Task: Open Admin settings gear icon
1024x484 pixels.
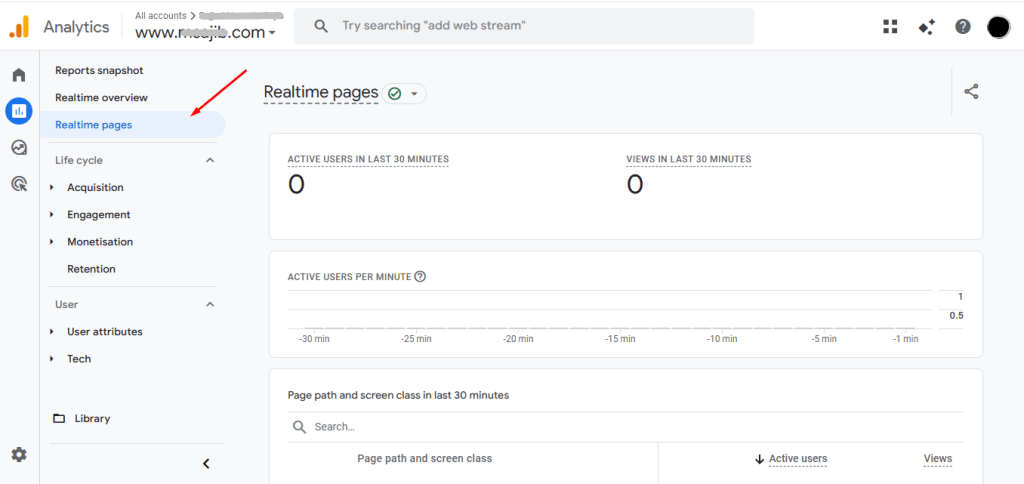Action: (x=19, y=455)
